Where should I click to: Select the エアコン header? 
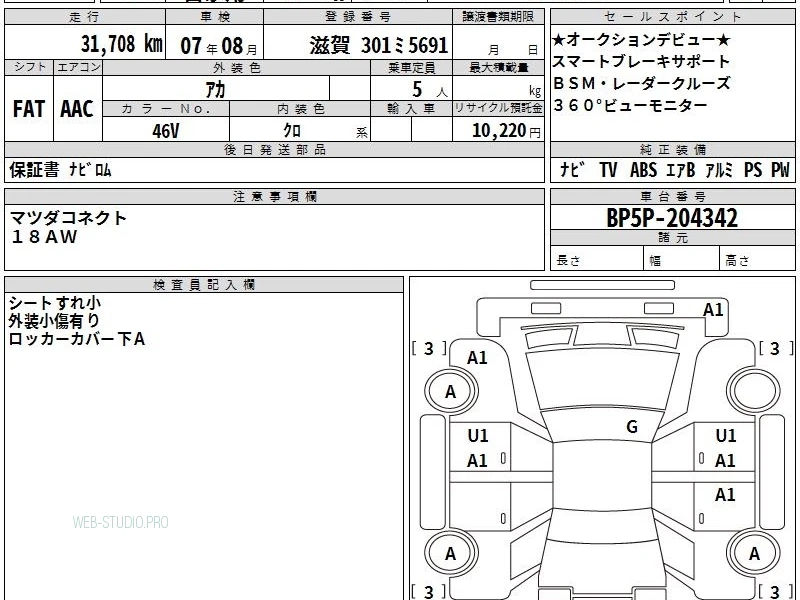[x=78, y=67]
